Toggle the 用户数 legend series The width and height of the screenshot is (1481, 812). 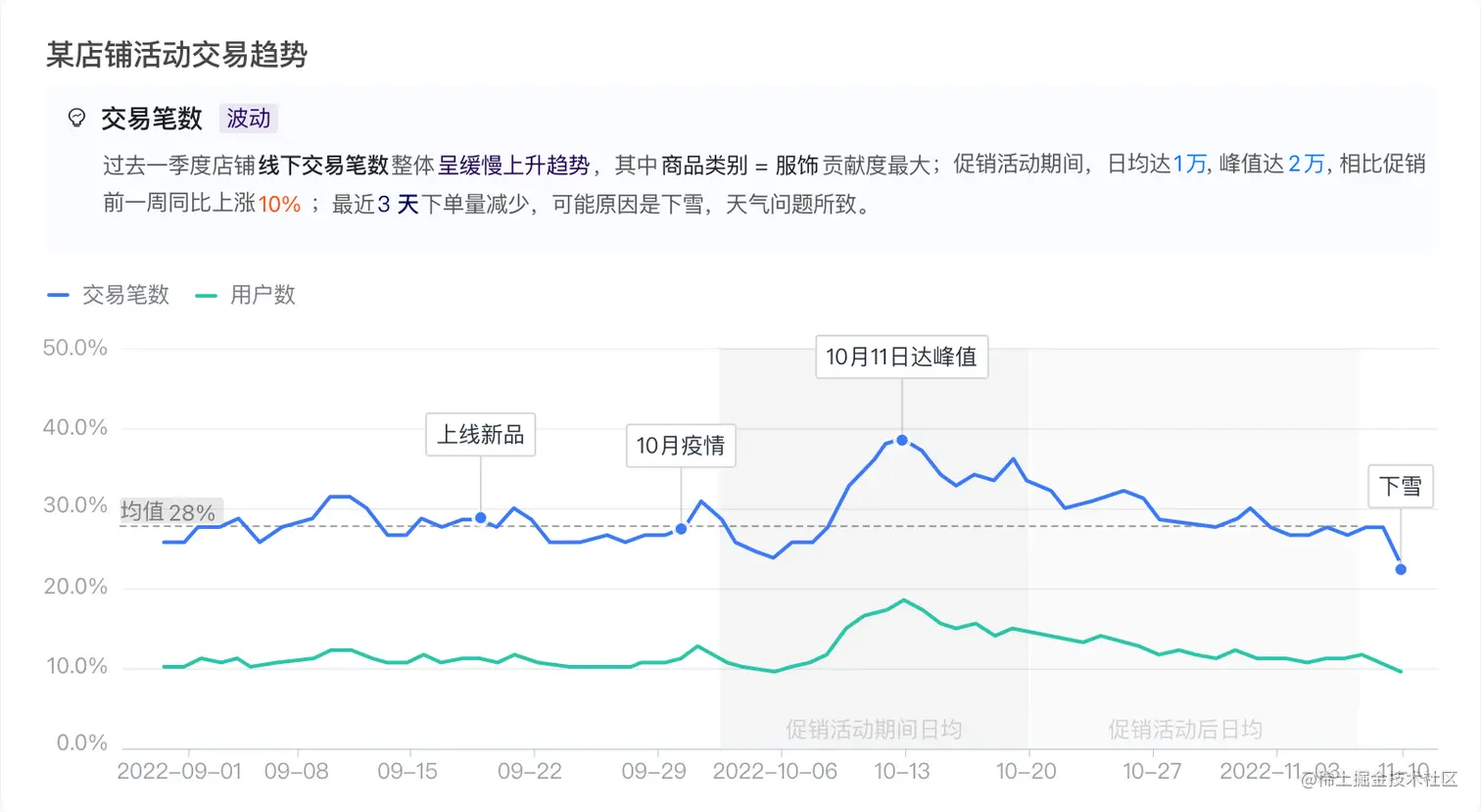tap(245, 295)
